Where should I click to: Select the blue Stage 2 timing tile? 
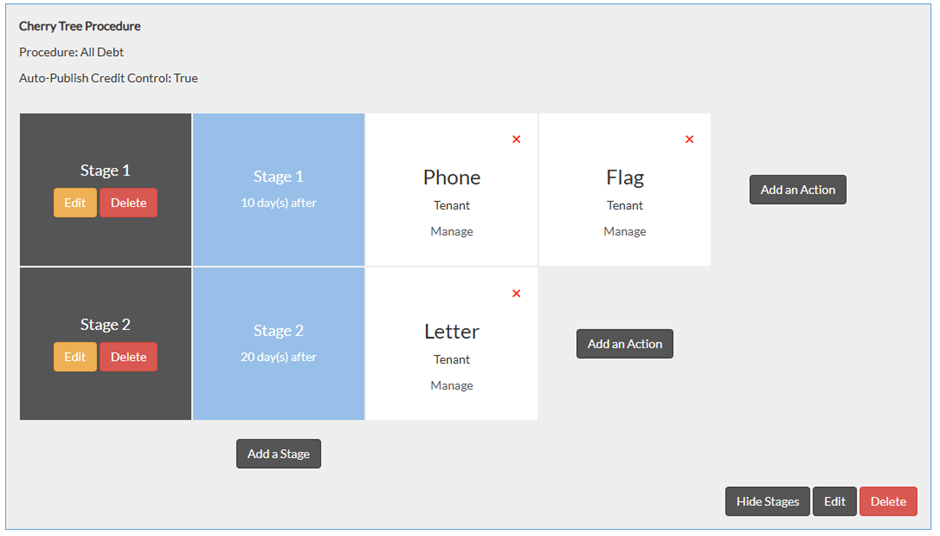[x=278, y=343]
